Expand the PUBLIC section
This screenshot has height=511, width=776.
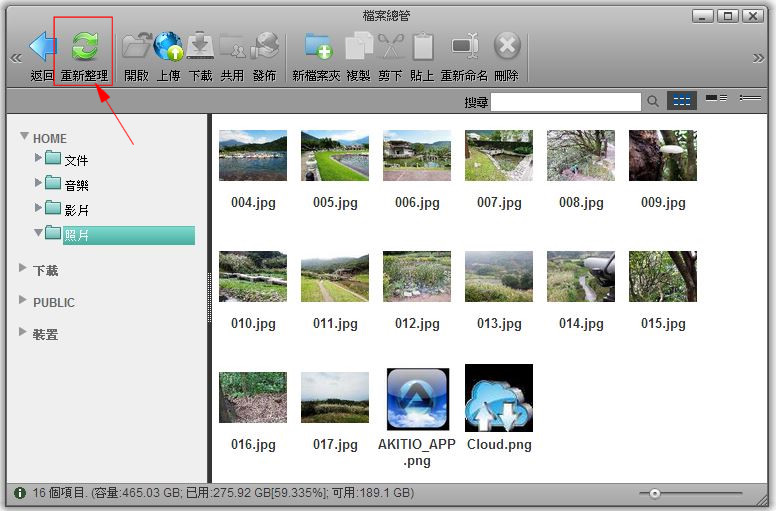pyautogui.click(x=23, y=300)
